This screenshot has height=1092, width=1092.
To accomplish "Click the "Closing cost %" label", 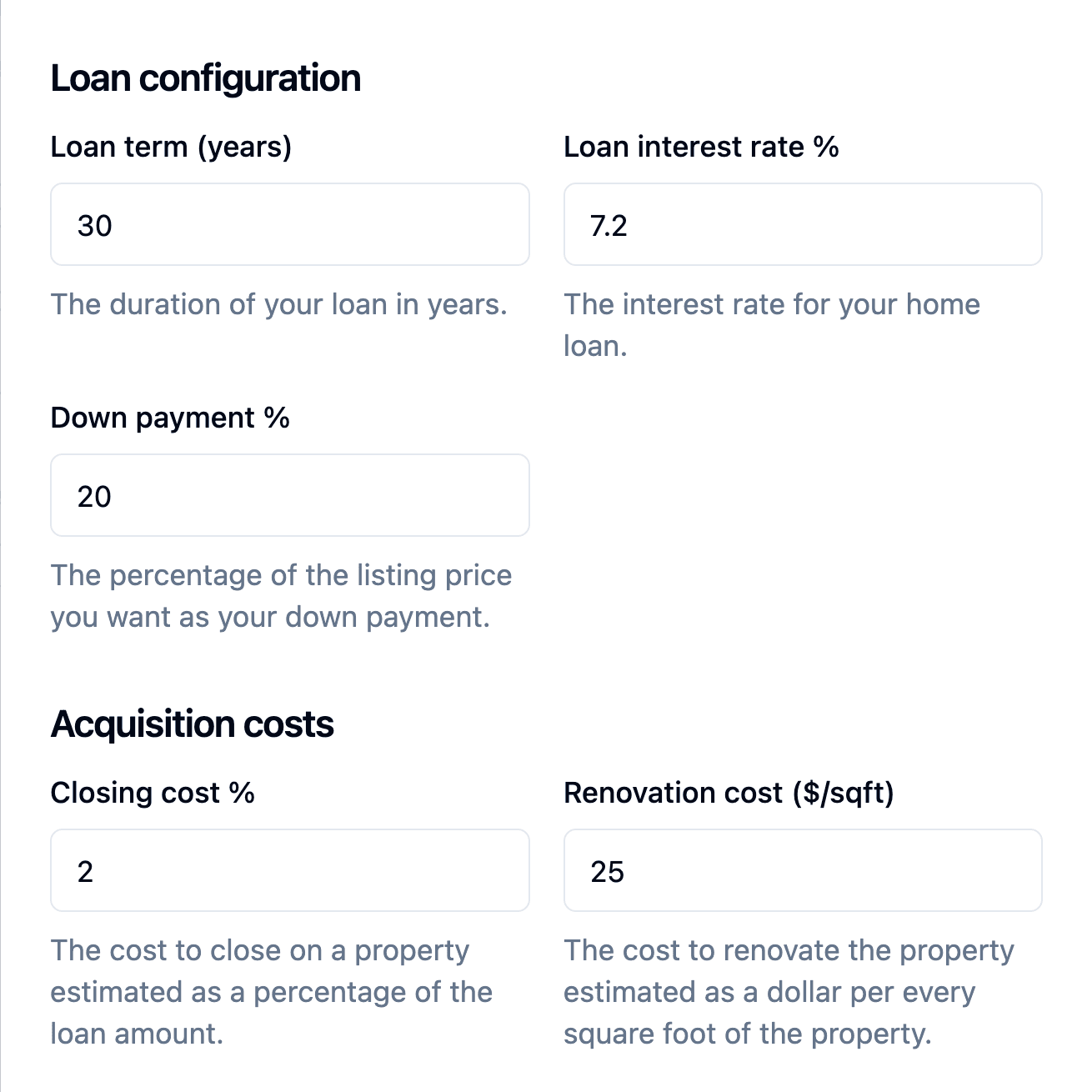I will pos(153,793).
